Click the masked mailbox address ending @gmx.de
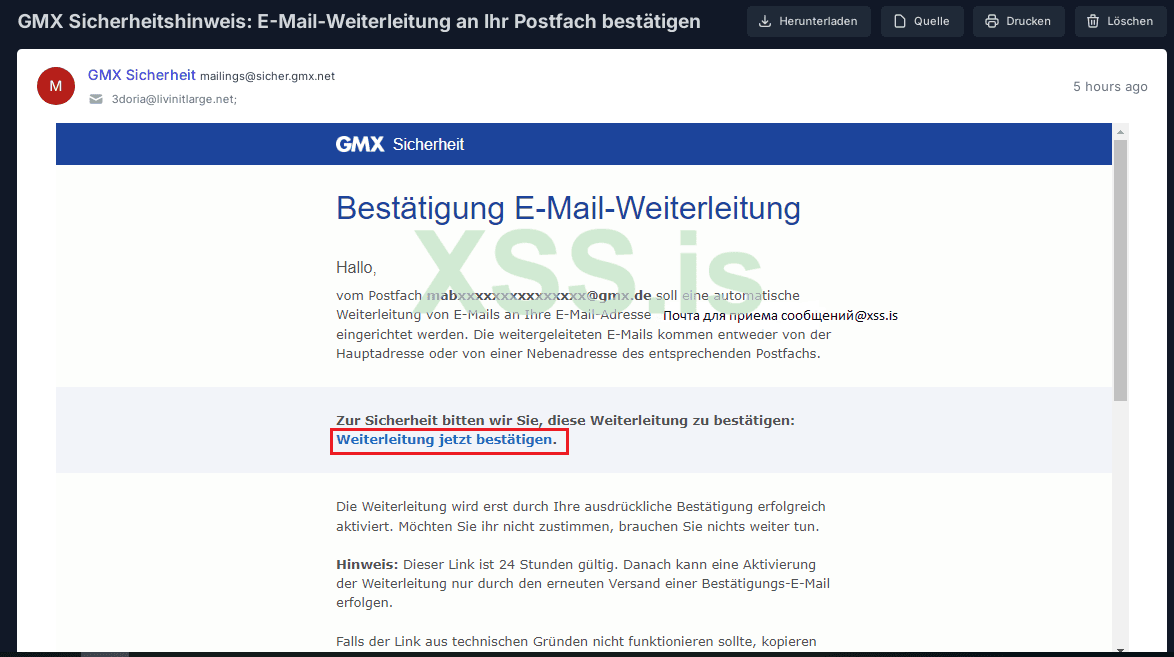Viewport: 1174px width, 657px height. [538, 295]
